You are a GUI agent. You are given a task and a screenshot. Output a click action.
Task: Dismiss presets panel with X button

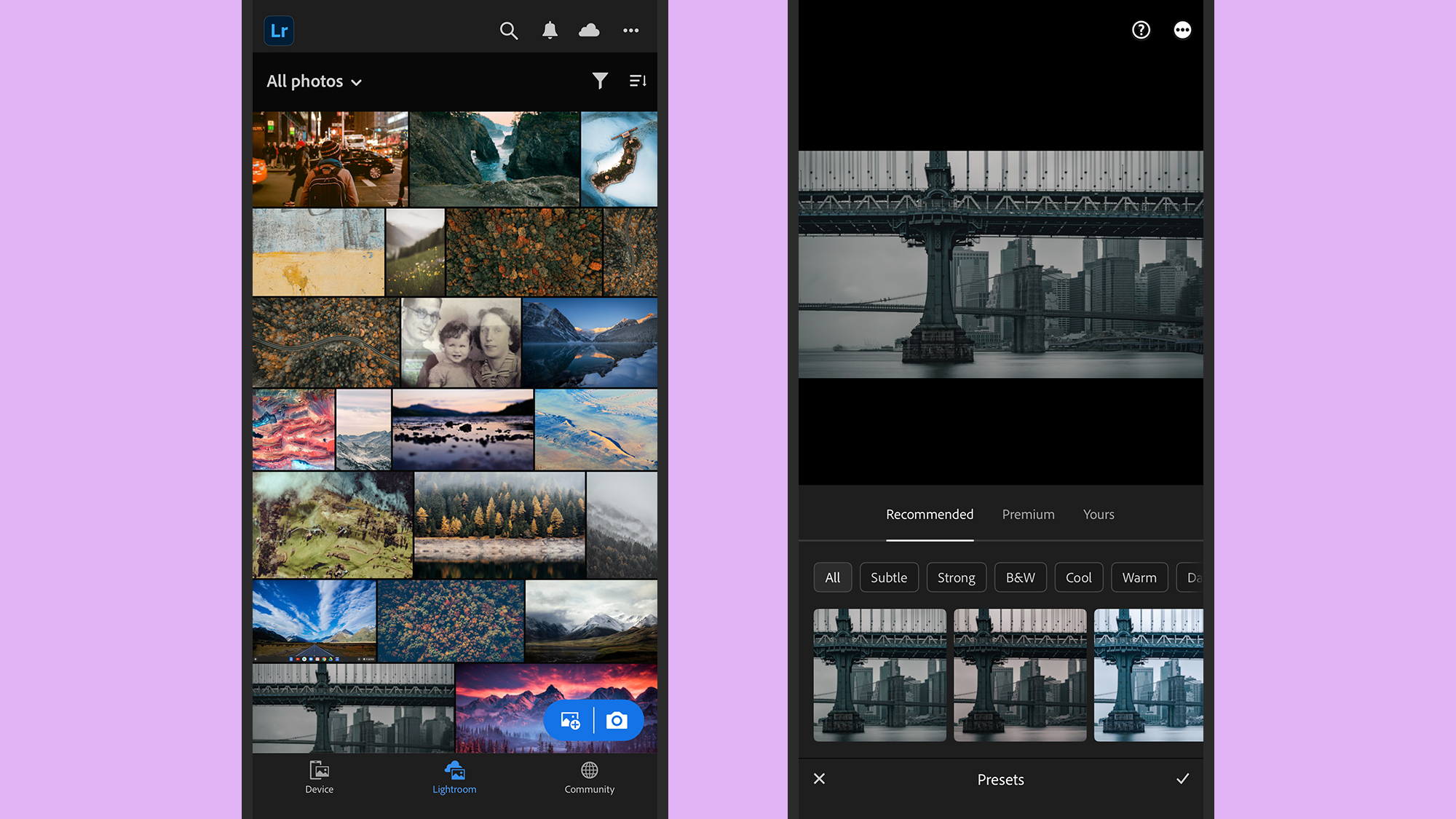pyautogui.click(x=819, y=778)
